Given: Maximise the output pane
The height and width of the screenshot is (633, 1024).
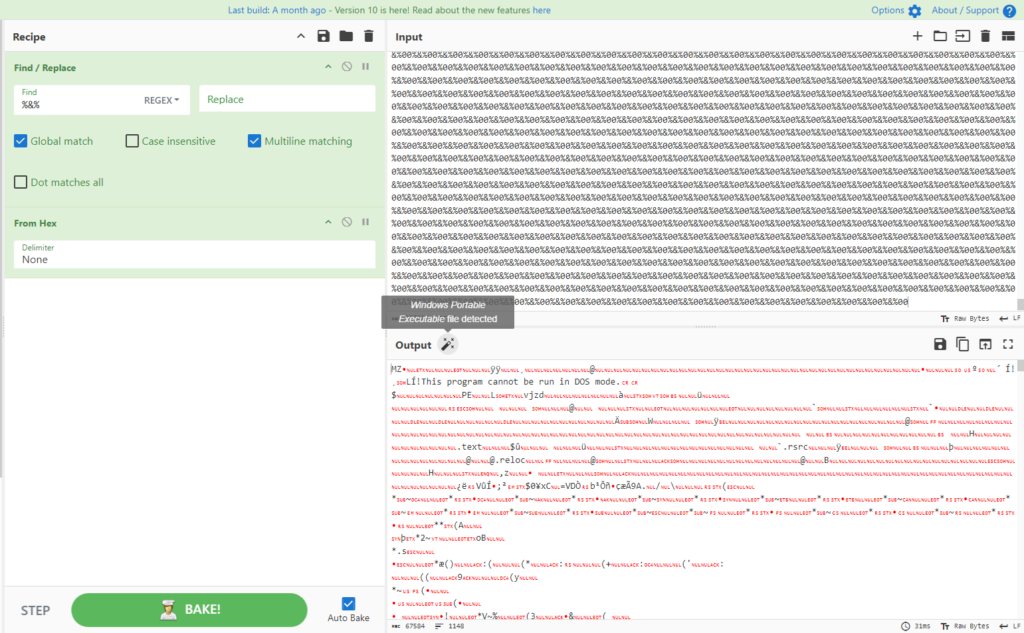Looking at the screenshot, I should [x=1007, y=344].
